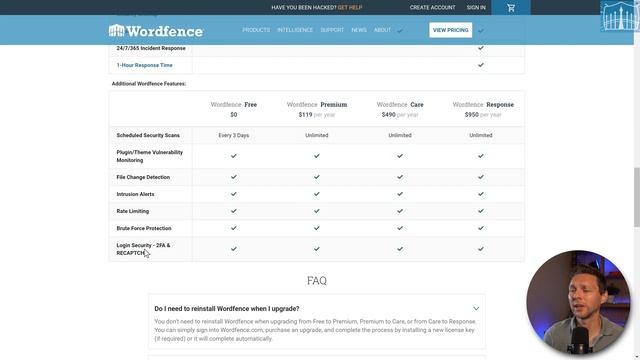Click the presenter webcam video bubble
The width and height of the screenshot is (640, 360).
click(x=578, y=302)
